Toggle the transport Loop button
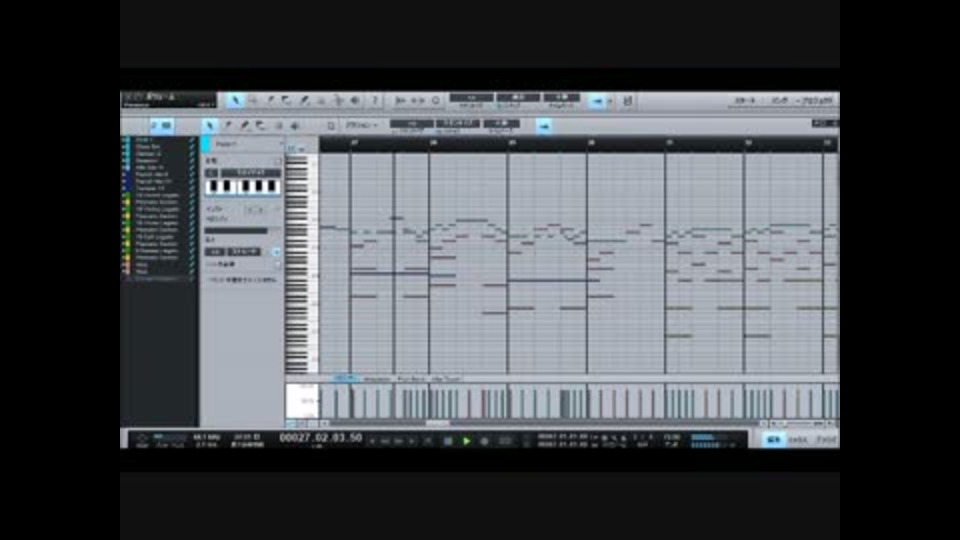This screenshot has width=960, height=540. [x=505, y=441]
